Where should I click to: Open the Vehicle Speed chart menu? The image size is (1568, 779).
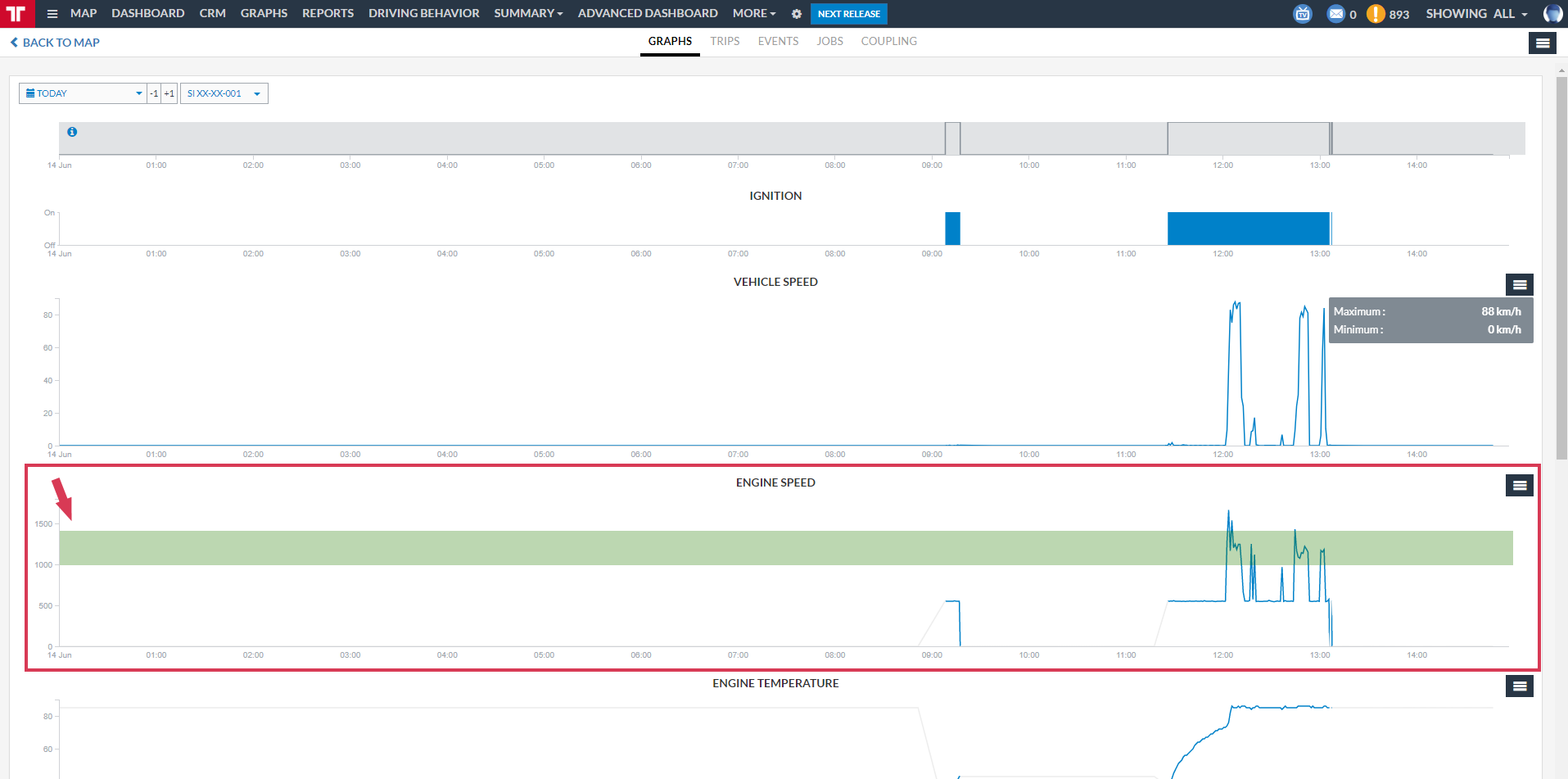click(x=1520, y=284)
